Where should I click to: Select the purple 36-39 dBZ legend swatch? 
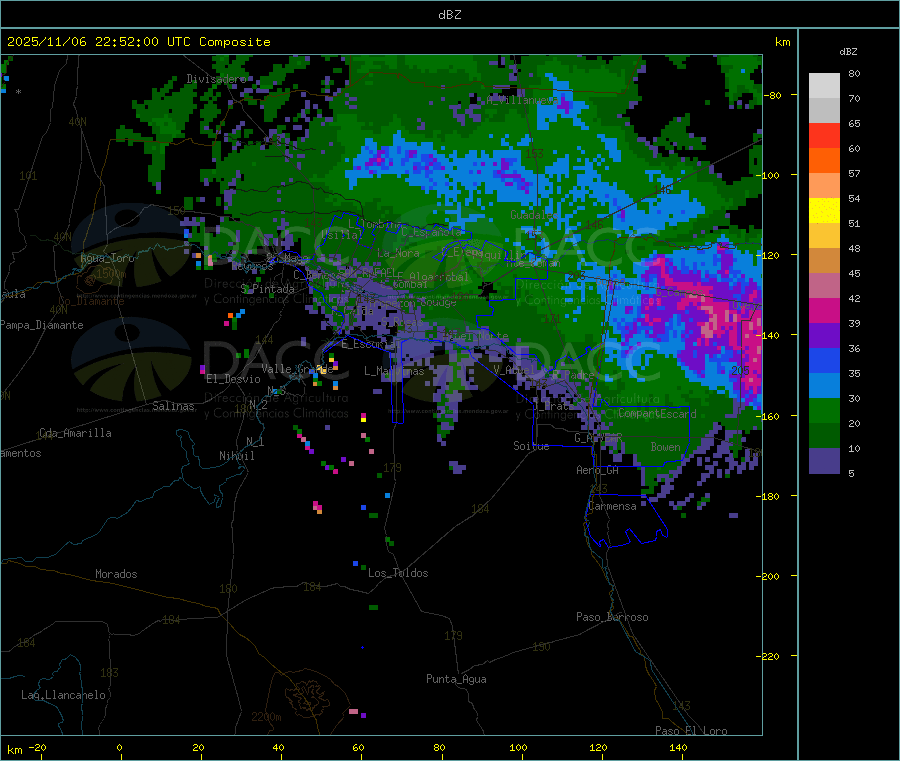pos(824,336)
